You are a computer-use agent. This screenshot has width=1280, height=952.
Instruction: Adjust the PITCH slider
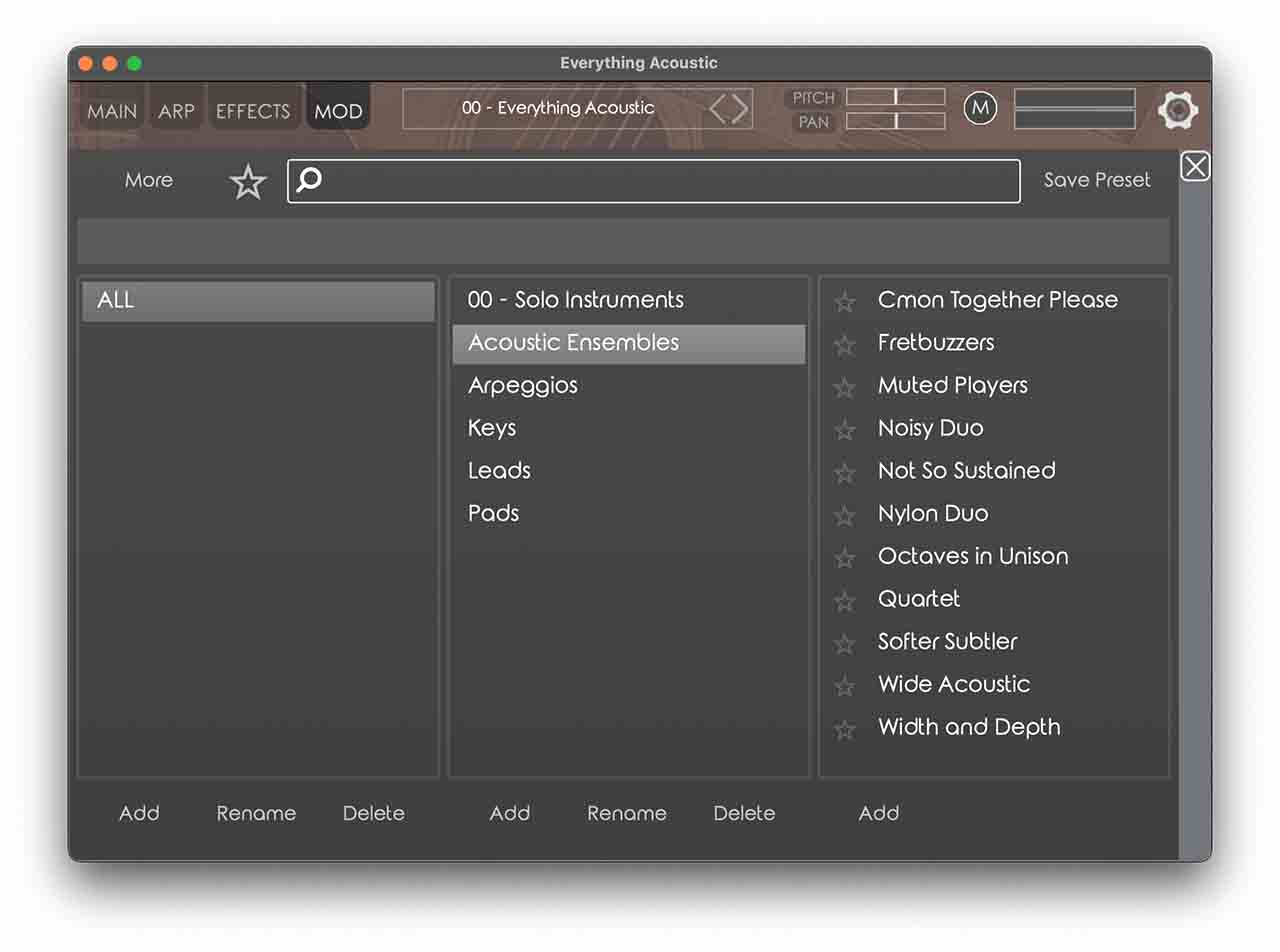[x=895, y=97]
